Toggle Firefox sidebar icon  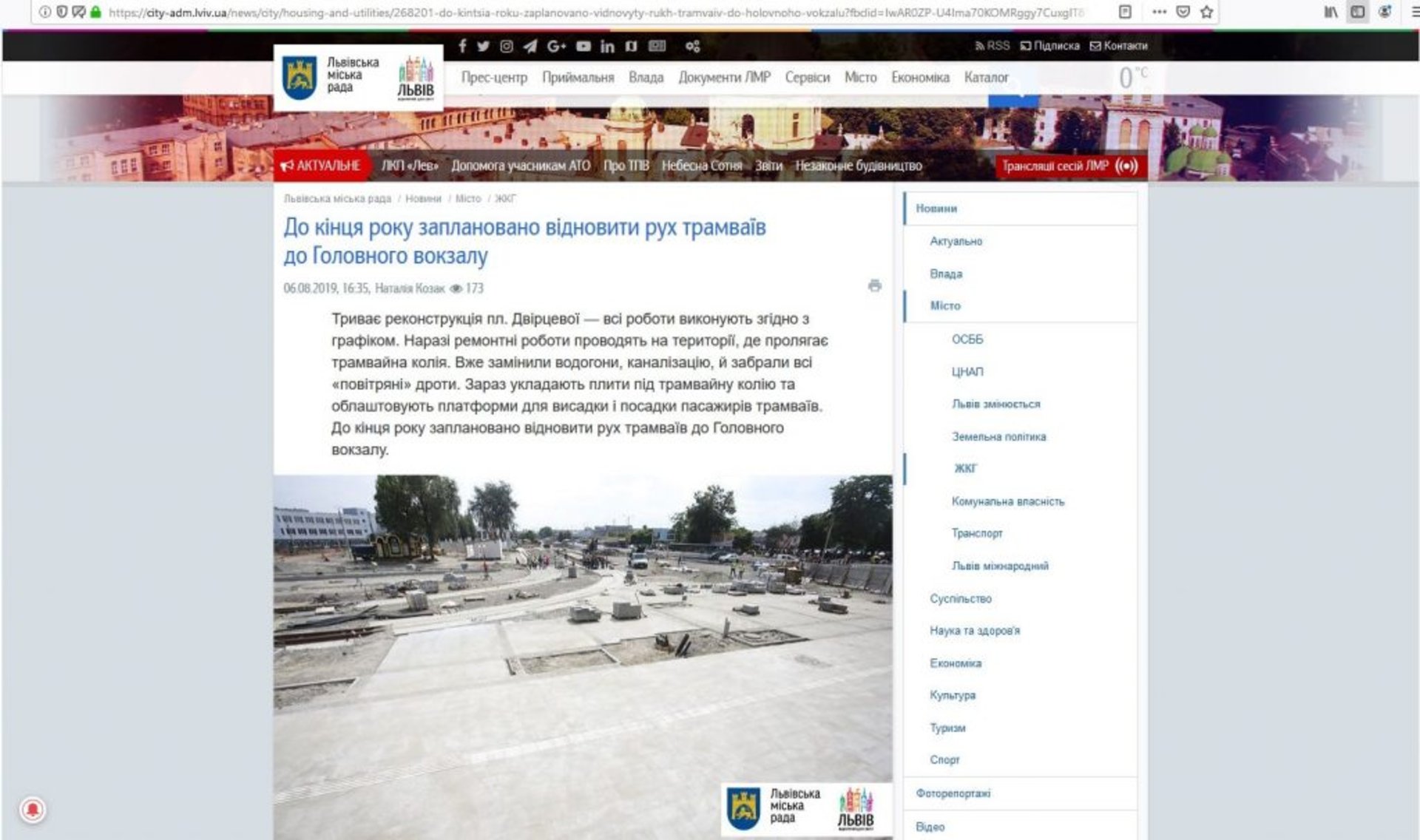tap(1358, 12)
